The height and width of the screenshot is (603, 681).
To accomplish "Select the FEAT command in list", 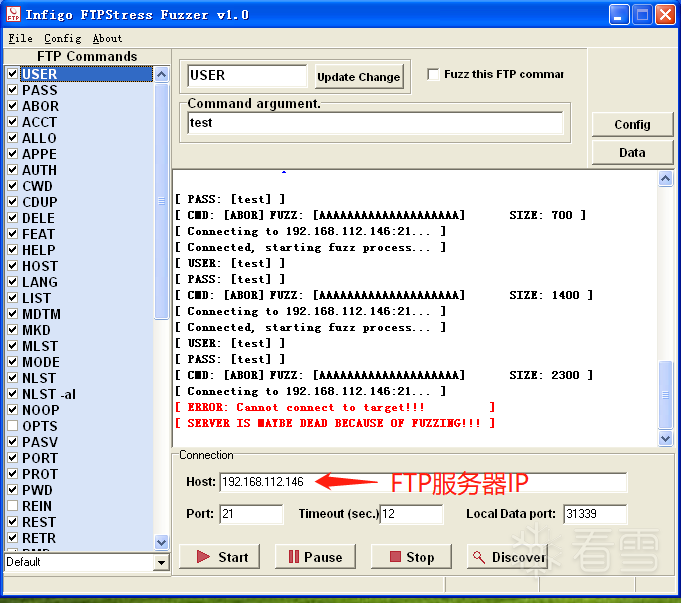I will [38, 234].
